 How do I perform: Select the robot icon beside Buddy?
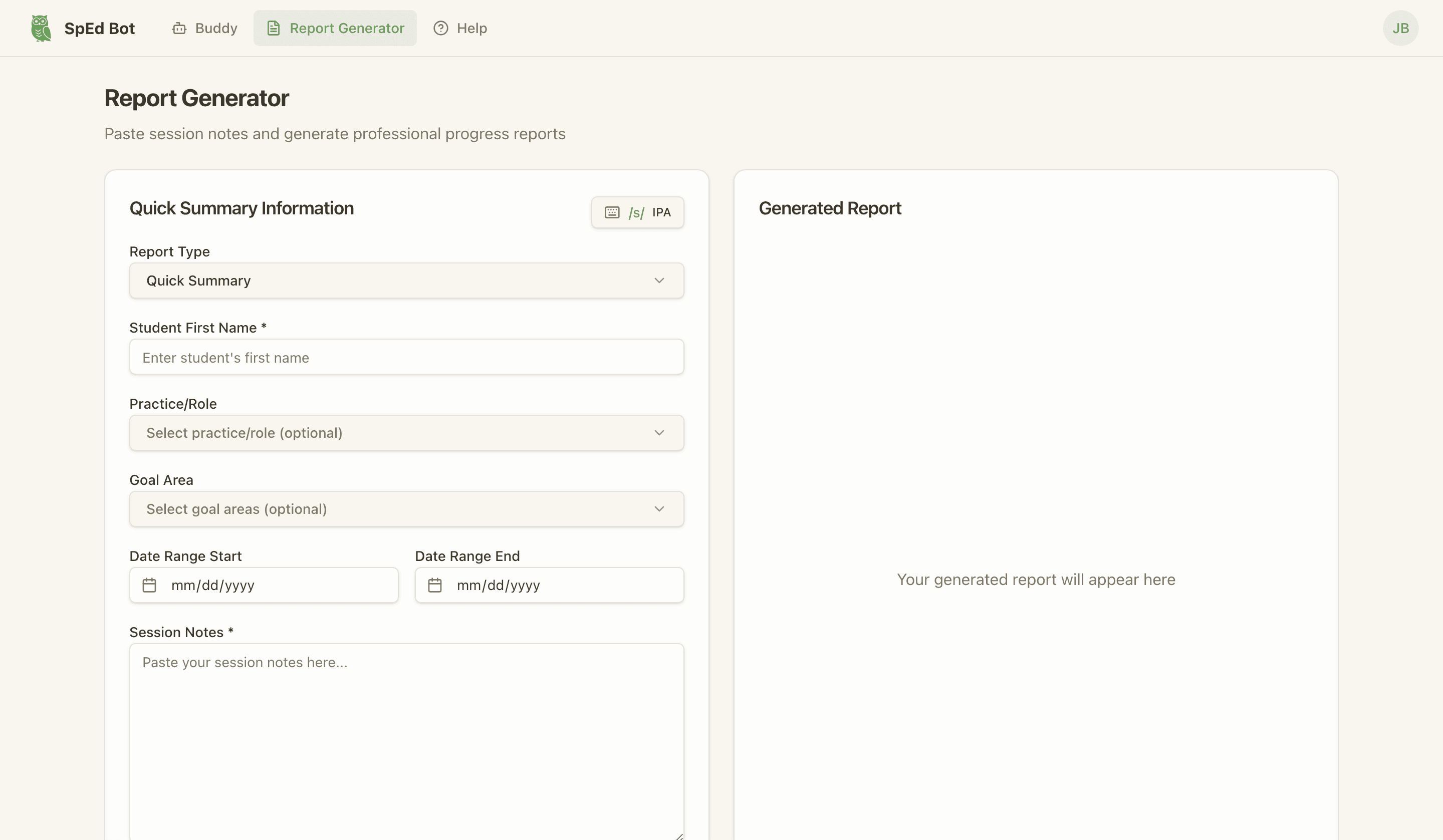click(x=179, y=28)
